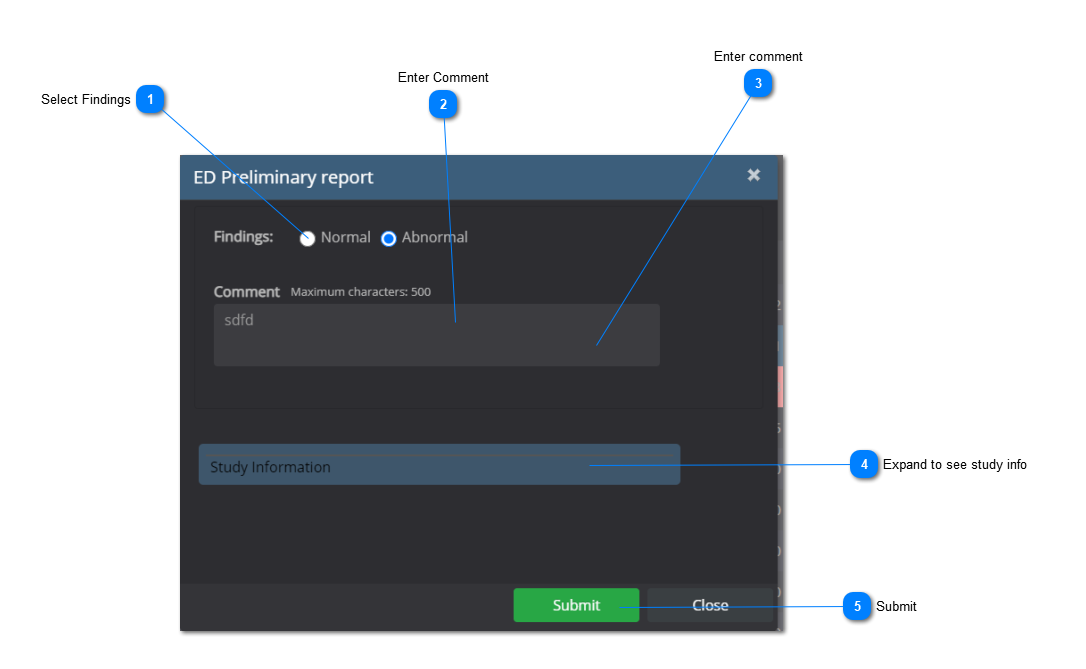Select the Normal findings radio button
Image resolution: width=1086 pixels, height=669 pixels.
click(308, 238)
